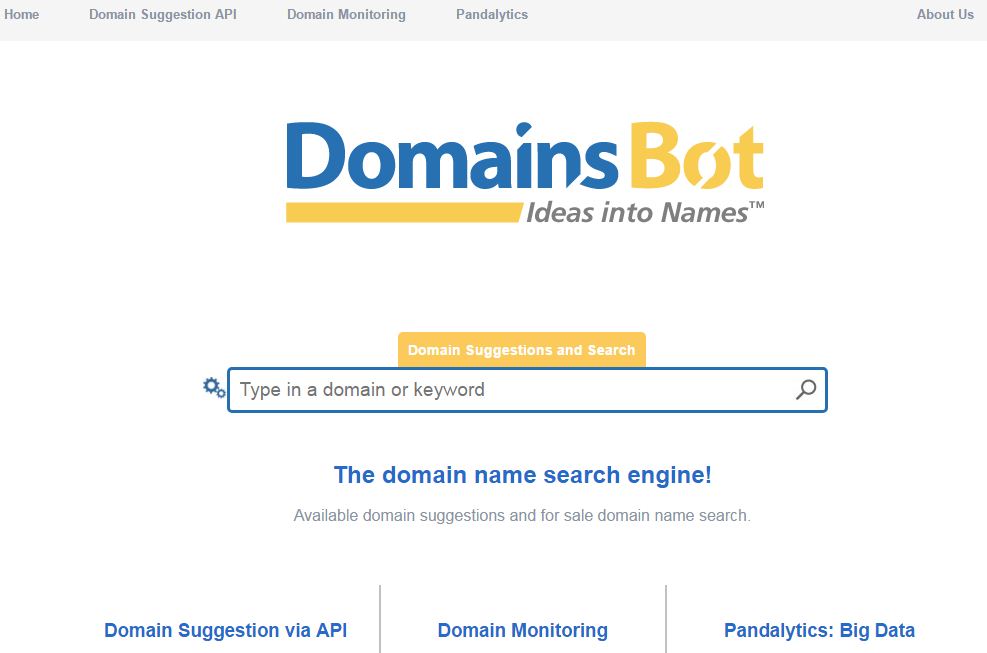This screenshot has height=653, width=987.
Task: Open search settings gear icon
Action: [214, 388]
